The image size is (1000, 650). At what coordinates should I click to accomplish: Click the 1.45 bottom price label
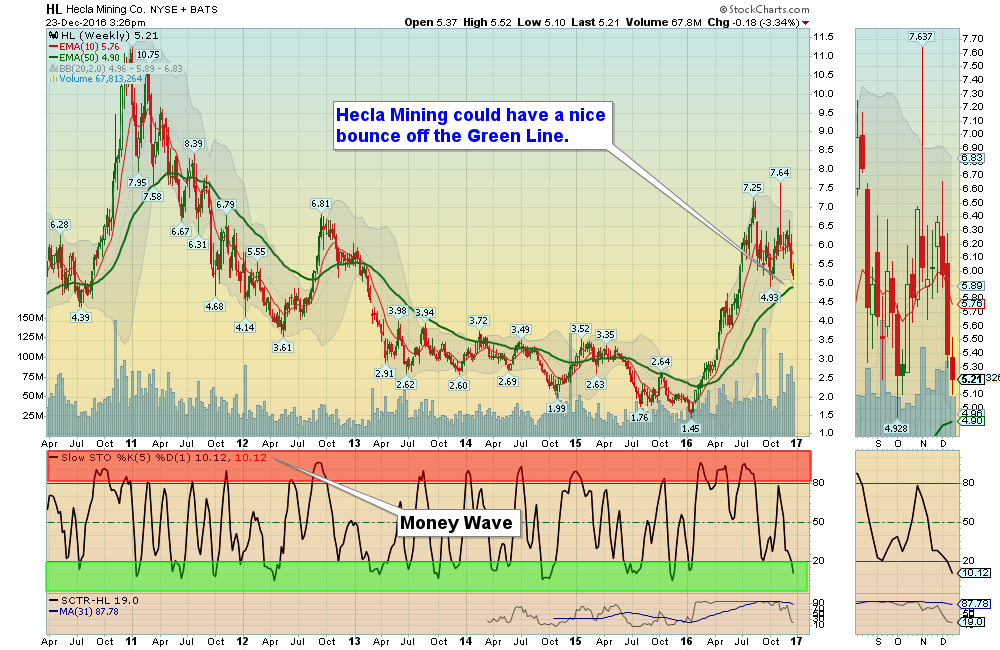point(691,429)
